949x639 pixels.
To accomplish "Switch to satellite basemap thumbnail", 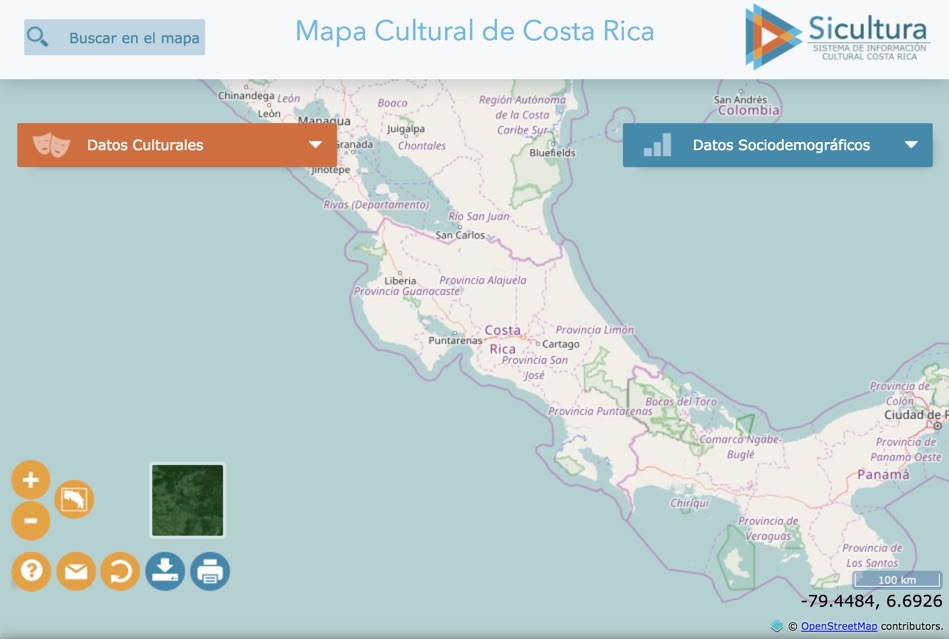I will (187, 500).
